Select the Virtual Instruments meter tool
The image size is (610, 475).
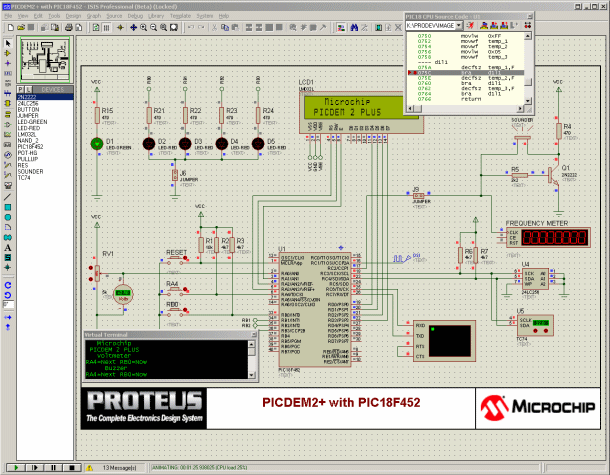[8, 185]
